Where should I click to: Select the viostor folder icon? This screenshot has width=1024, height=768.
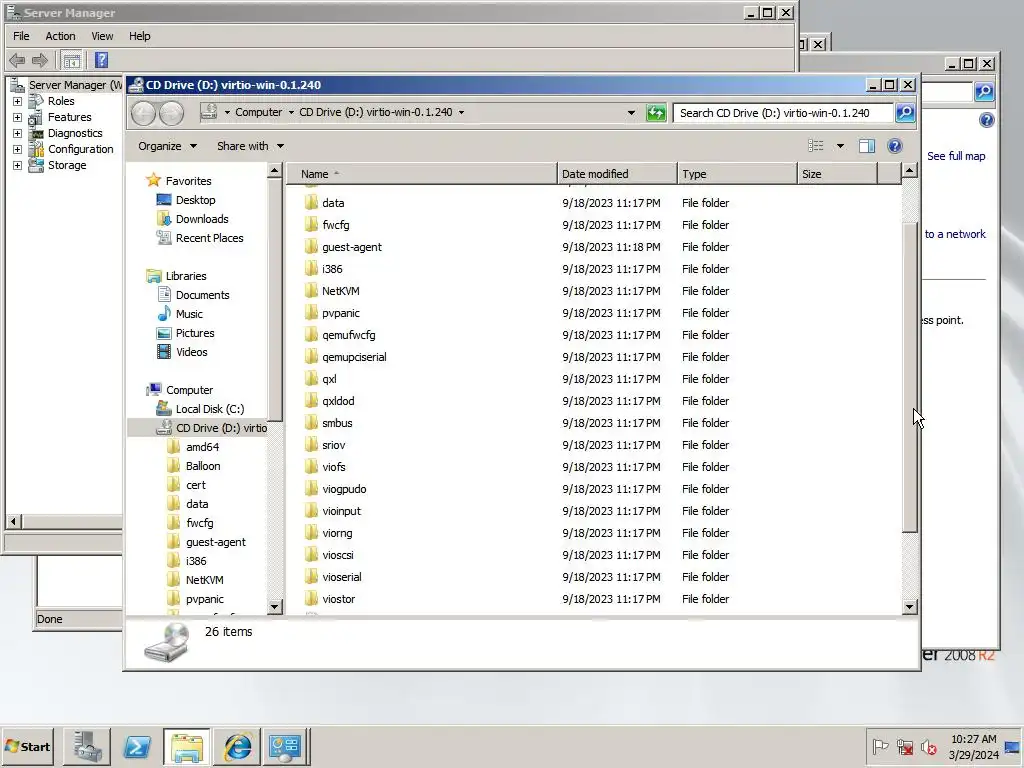coord(312,598)
